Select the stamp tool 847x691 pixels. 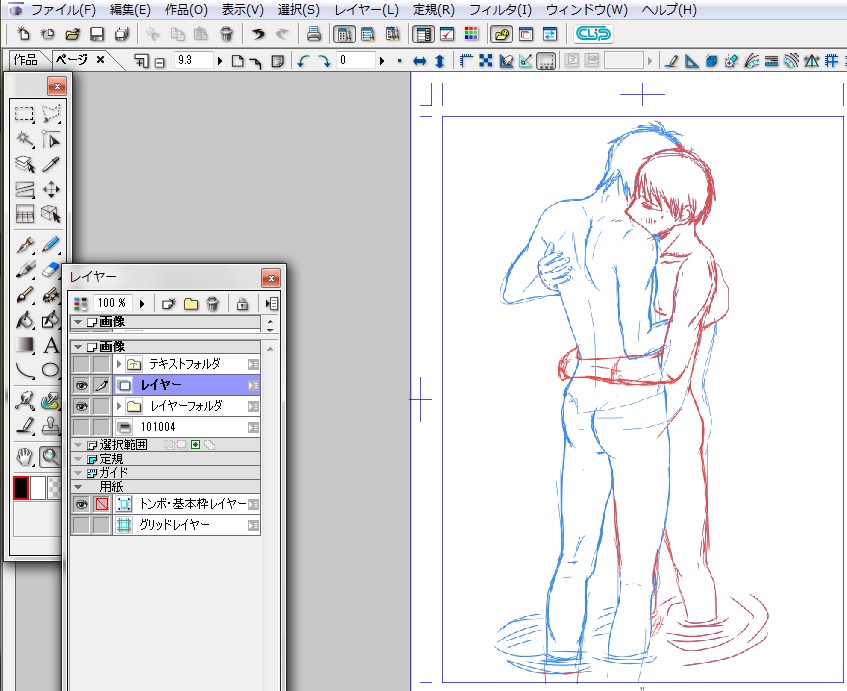51,426
